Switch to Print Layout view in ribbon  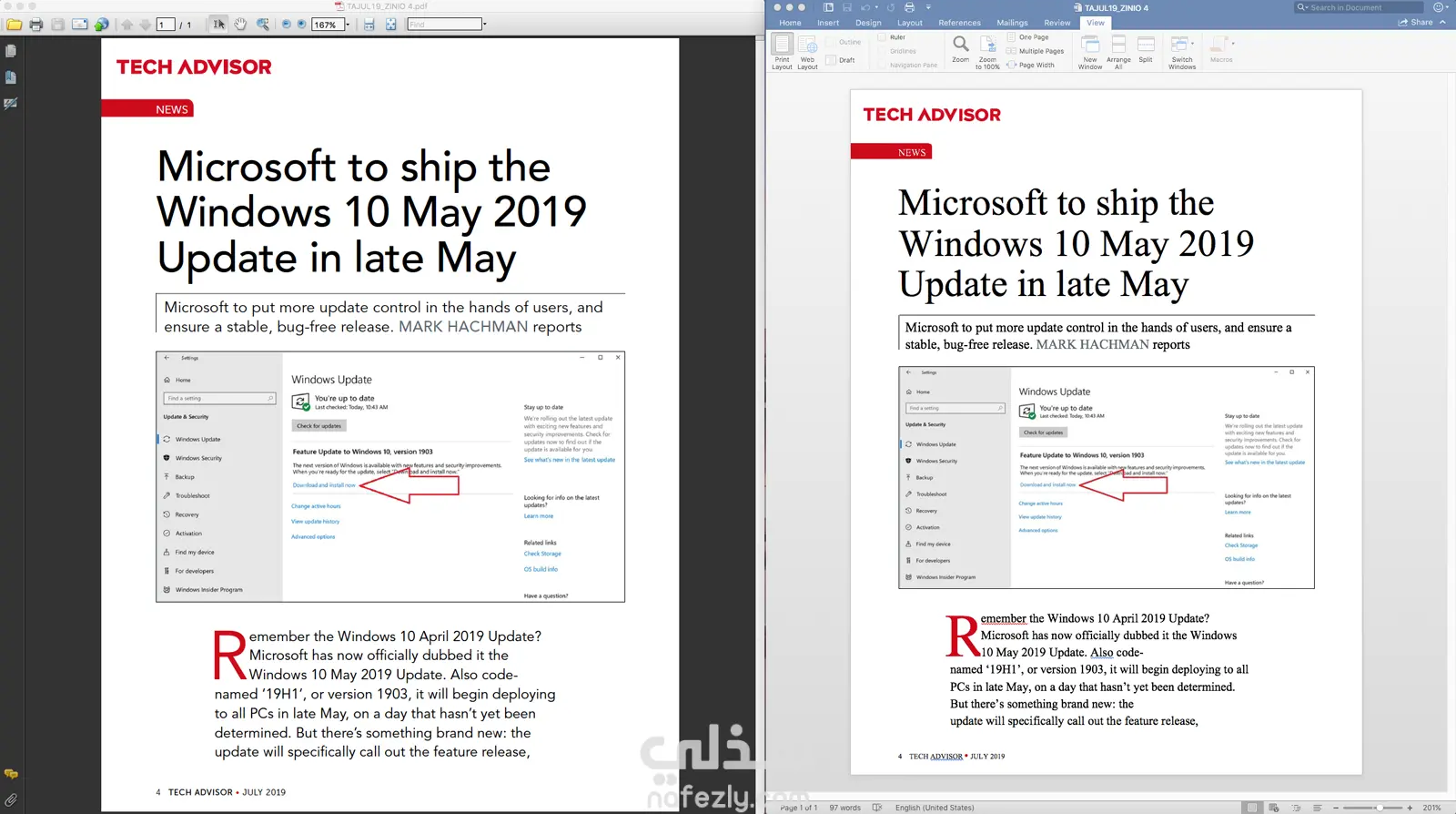(x=783, y=51)
